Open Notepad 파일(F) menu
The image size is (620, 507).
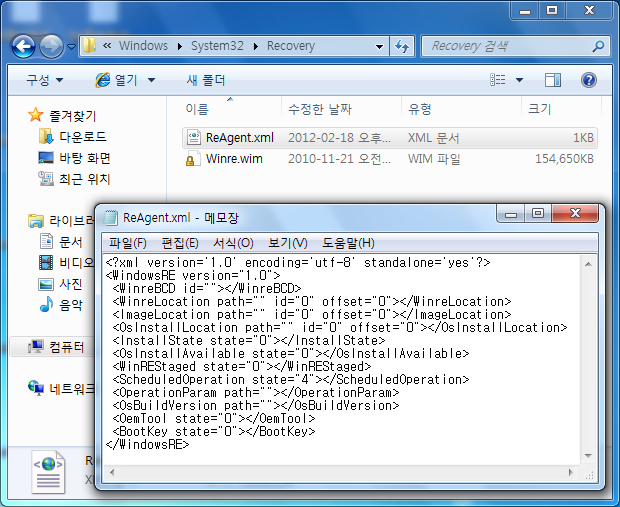127,243
